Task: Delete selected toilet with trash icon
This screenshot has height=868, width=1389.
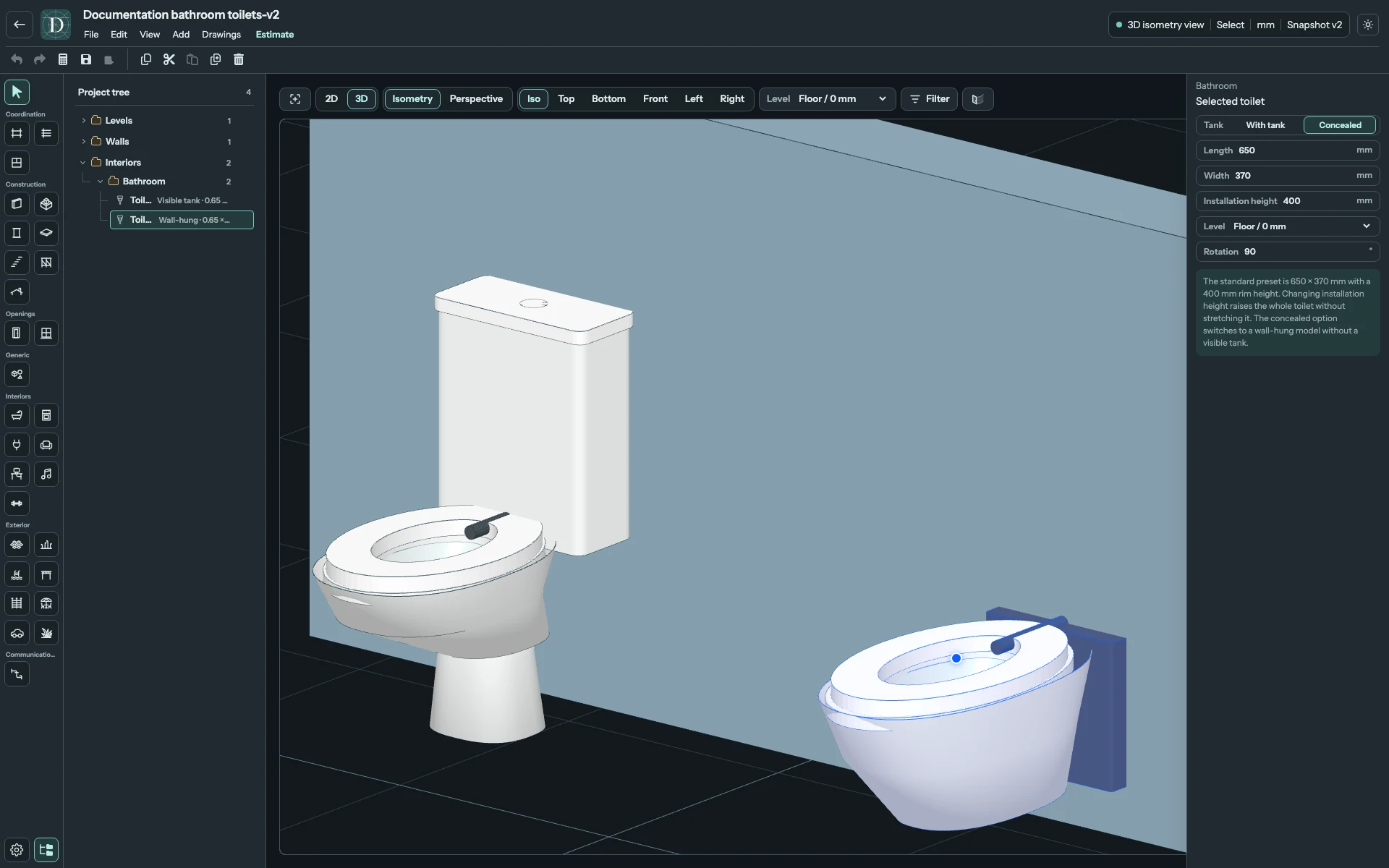Action: 239,59
